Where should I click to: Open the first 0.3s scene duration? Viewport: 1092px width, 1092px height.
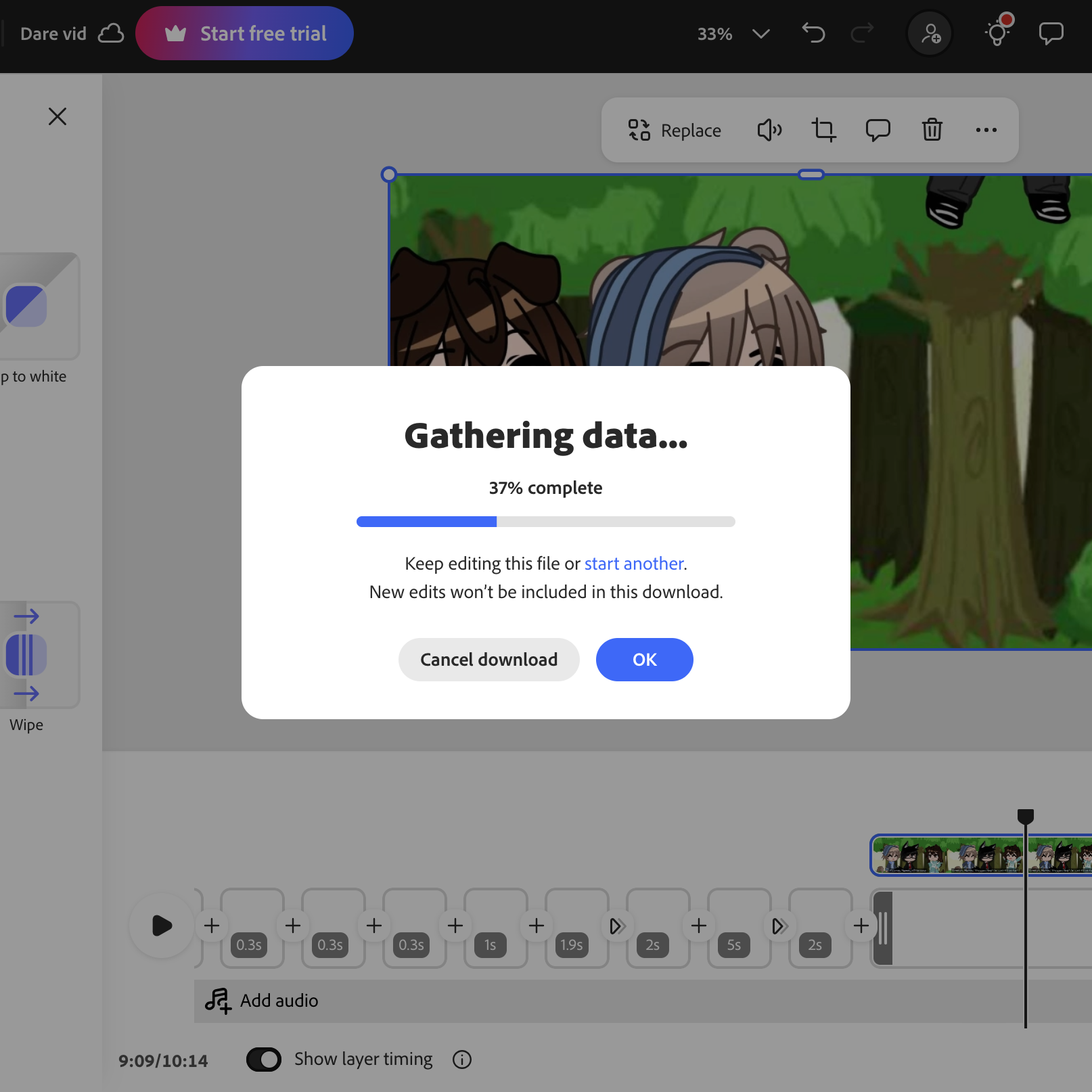coord(249,945)
